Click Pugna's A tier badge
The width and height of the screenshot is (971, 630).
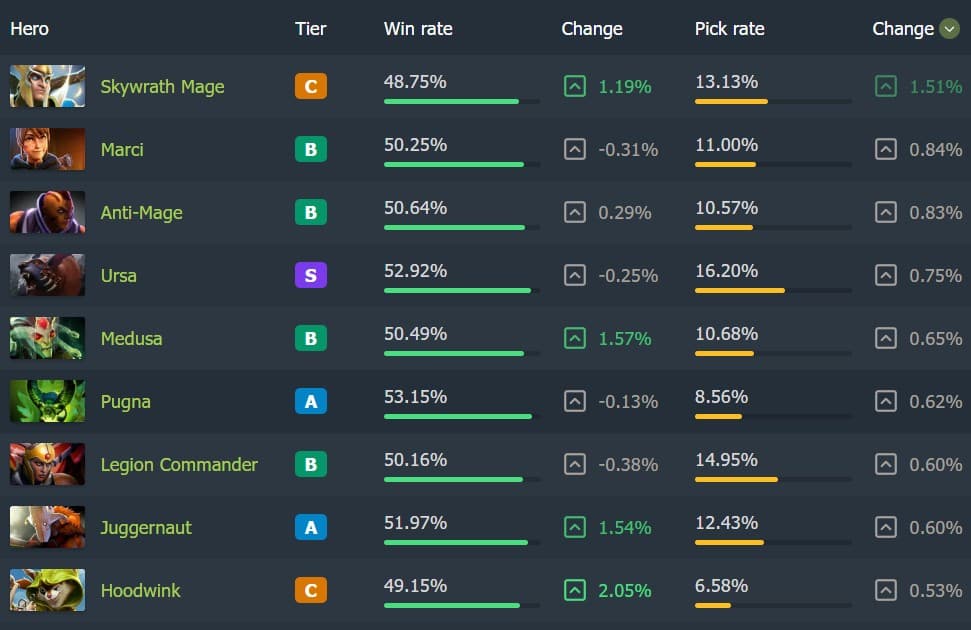click(309, 401)
